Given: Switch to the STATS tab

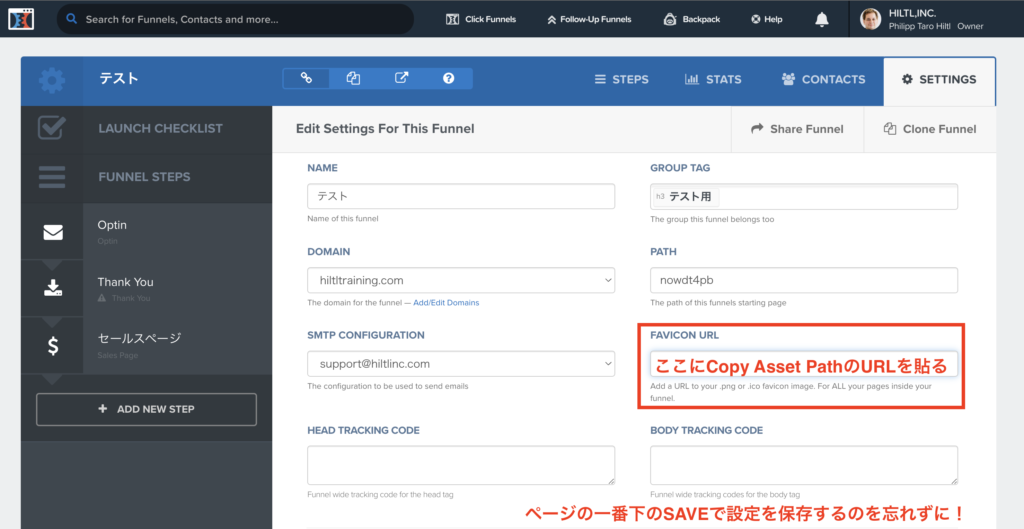Looking at the screenshot, I should tap(712, 79).
